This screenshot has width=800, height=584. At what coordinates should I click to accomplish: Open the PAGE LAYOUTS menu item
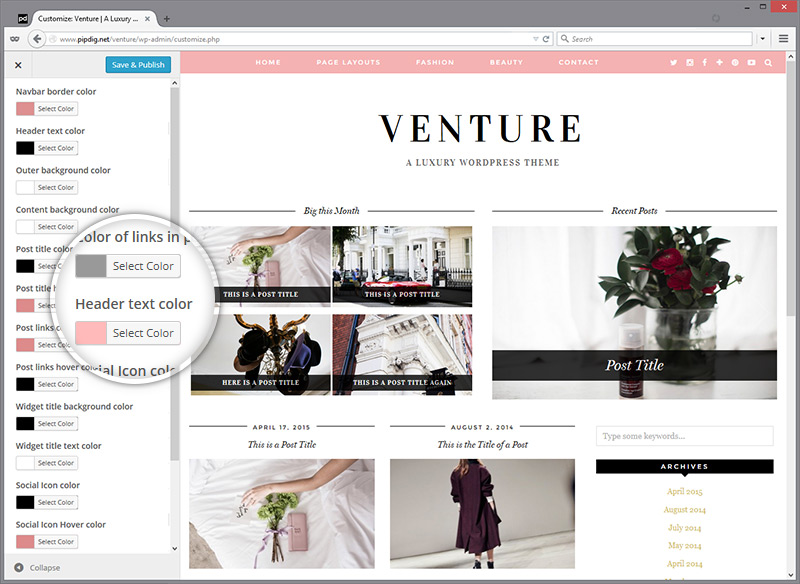click(348, 62)
